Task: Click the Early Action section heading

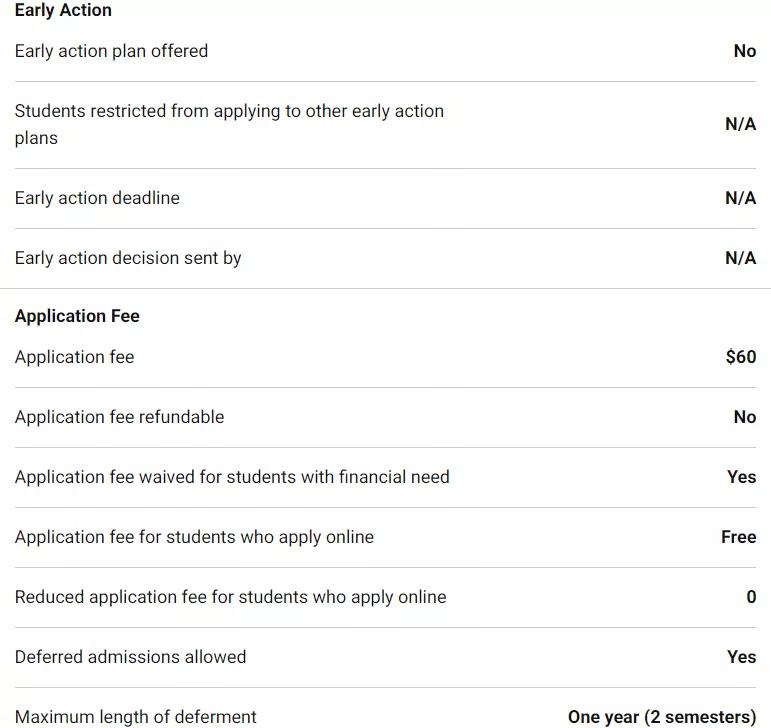Action: pyautogui.click(x=63, y=11)
